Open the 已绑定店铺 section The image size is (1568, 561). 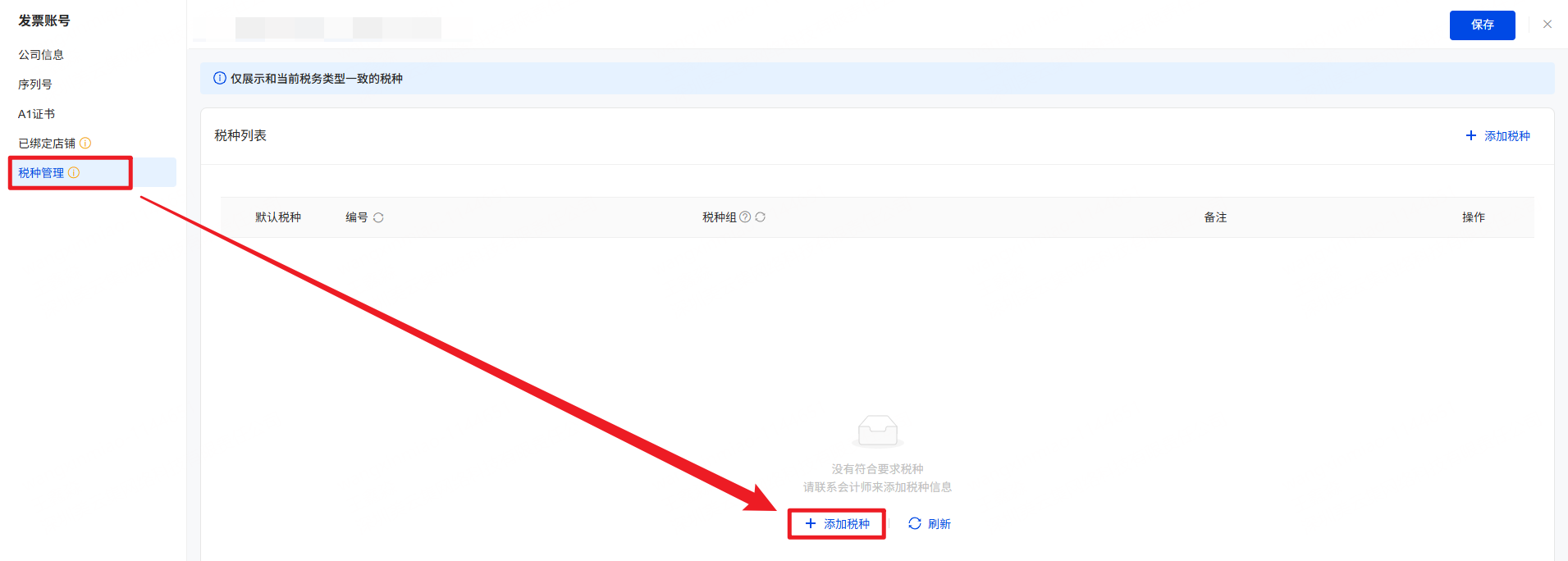[x=47, y=144]
